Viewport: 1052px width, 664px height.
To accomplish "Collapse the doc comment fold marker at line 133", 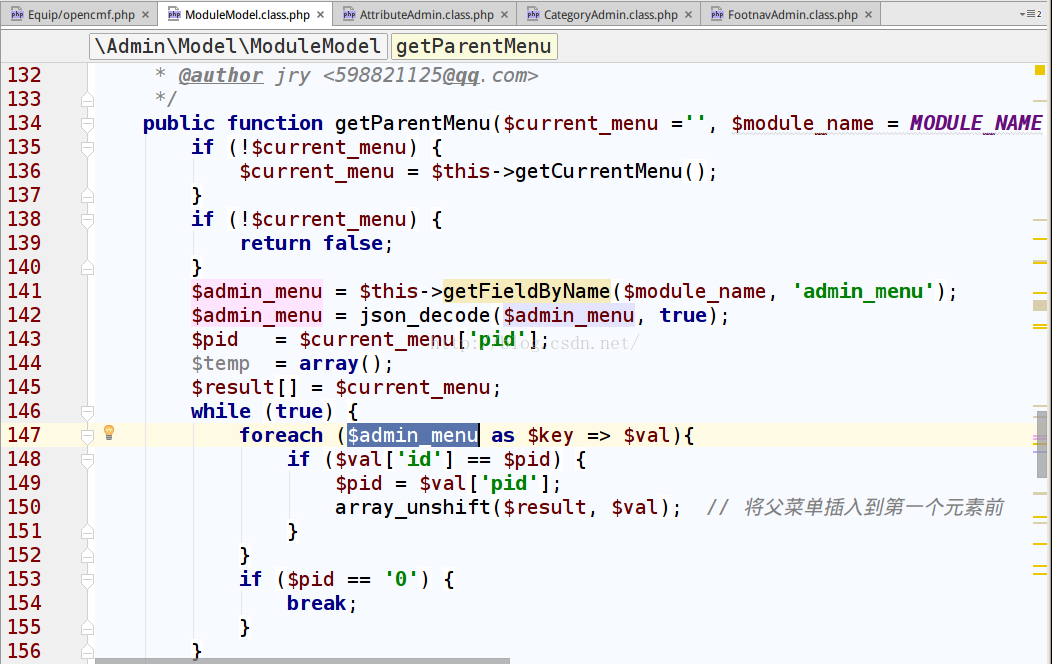I will [x=87, y=101].
